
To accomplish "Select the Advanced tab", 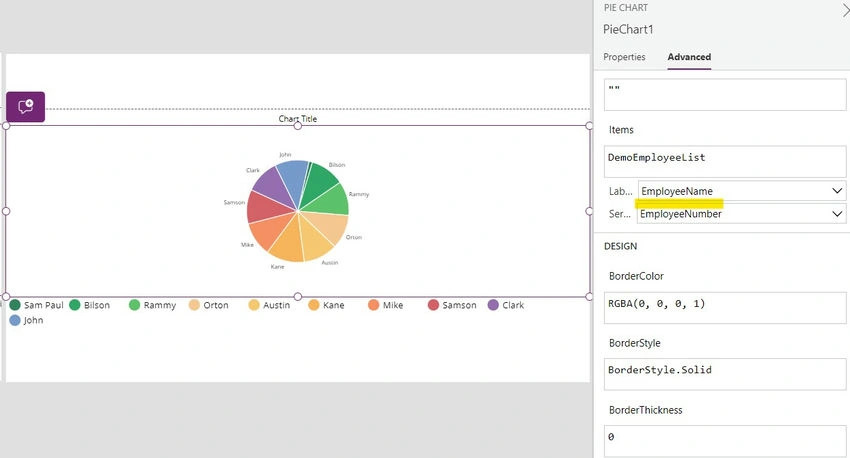I will 689,57.
